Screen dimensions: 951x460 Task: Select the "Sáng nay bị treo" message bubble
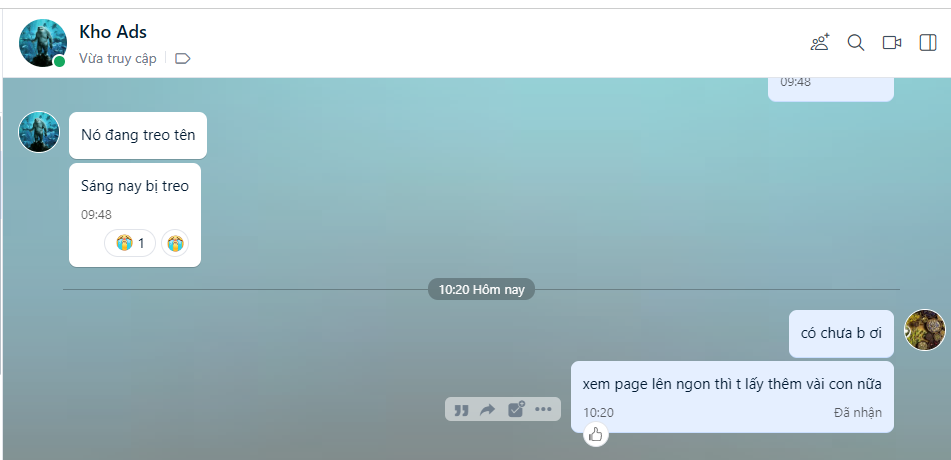135,187
